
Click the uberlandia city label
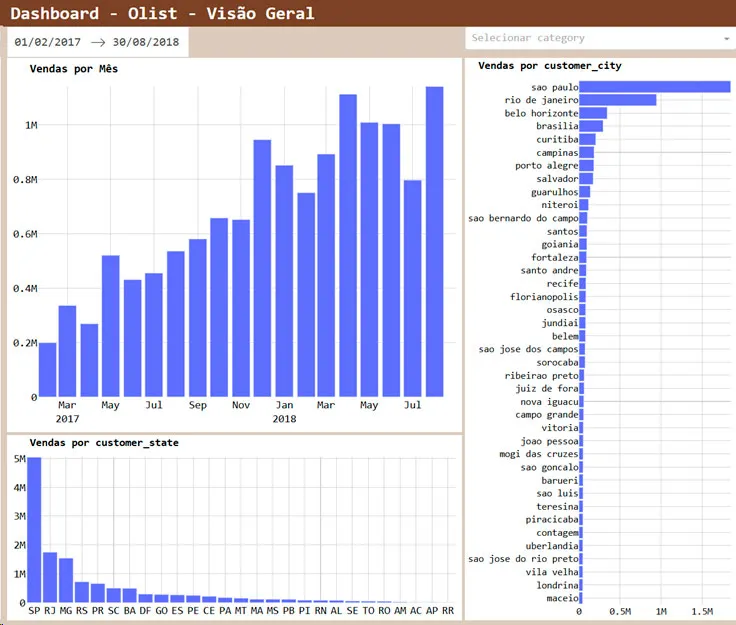tap(552, 546)
